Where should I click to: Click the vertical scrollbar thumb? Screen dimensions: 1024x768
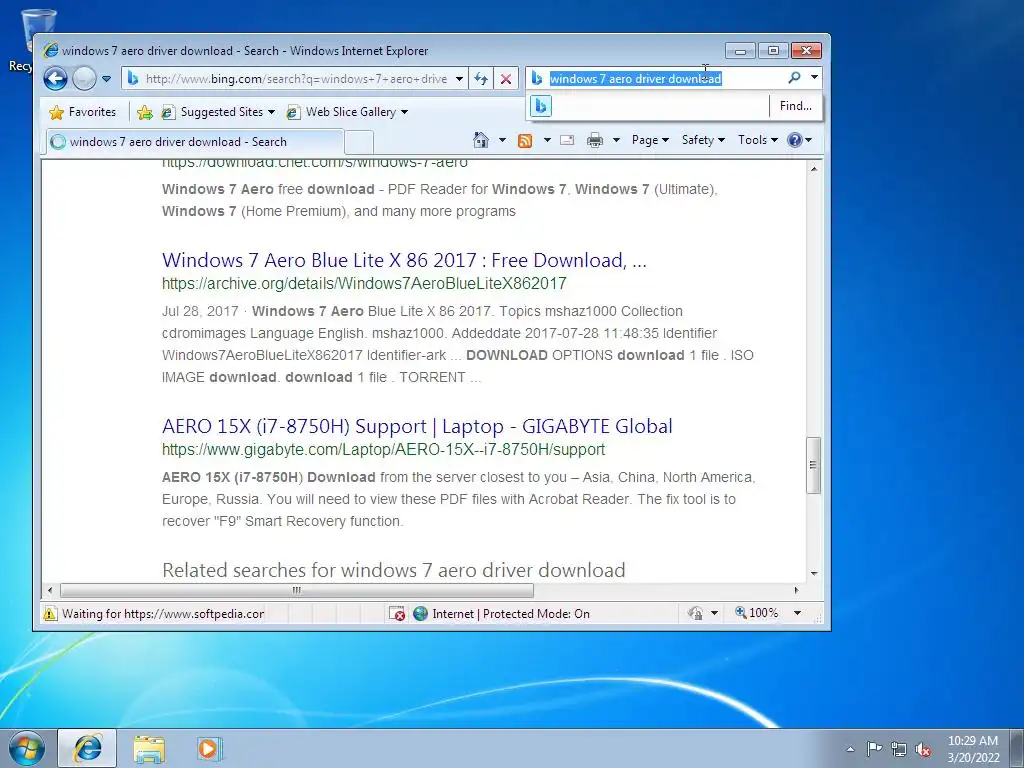(813, 465)
